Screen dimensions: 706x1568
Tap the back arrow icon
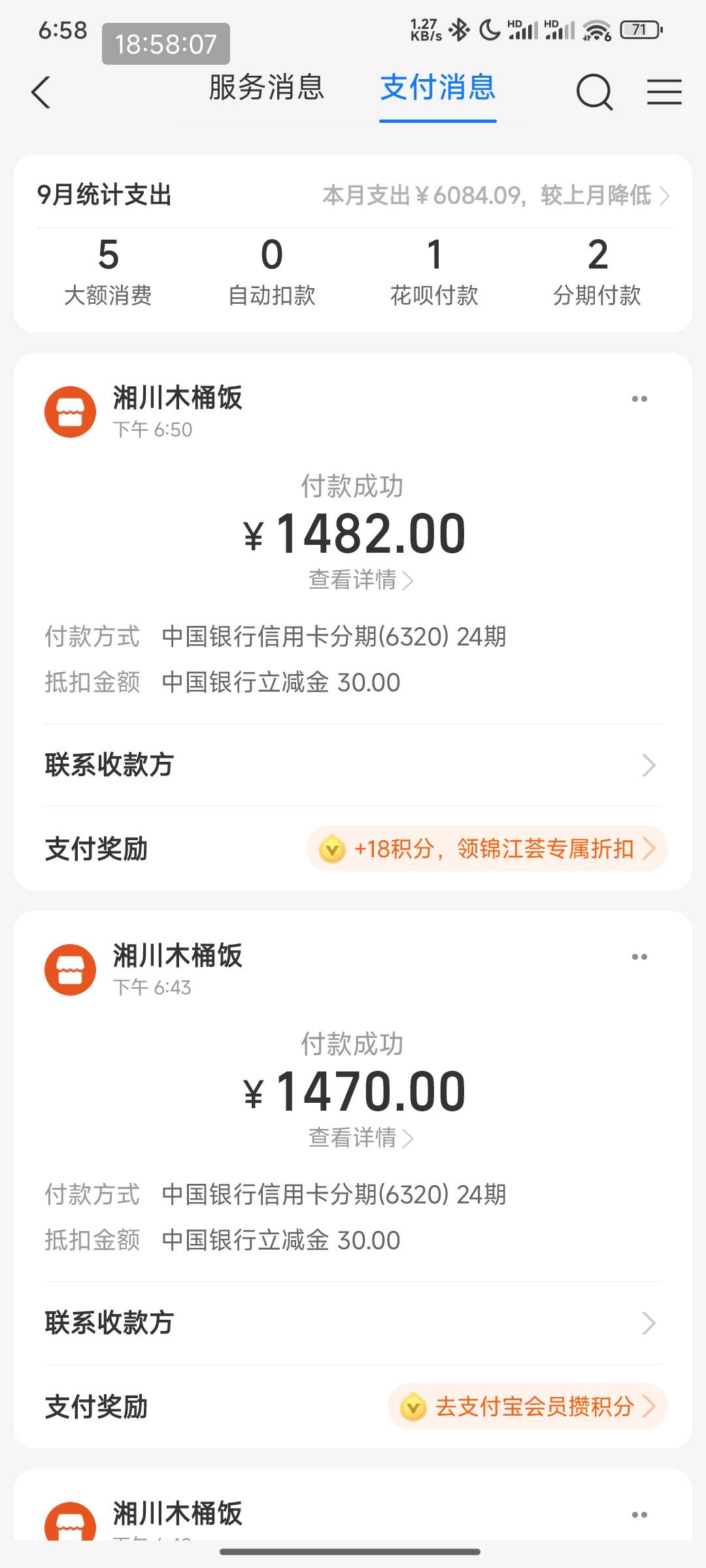tap(41, 92)
